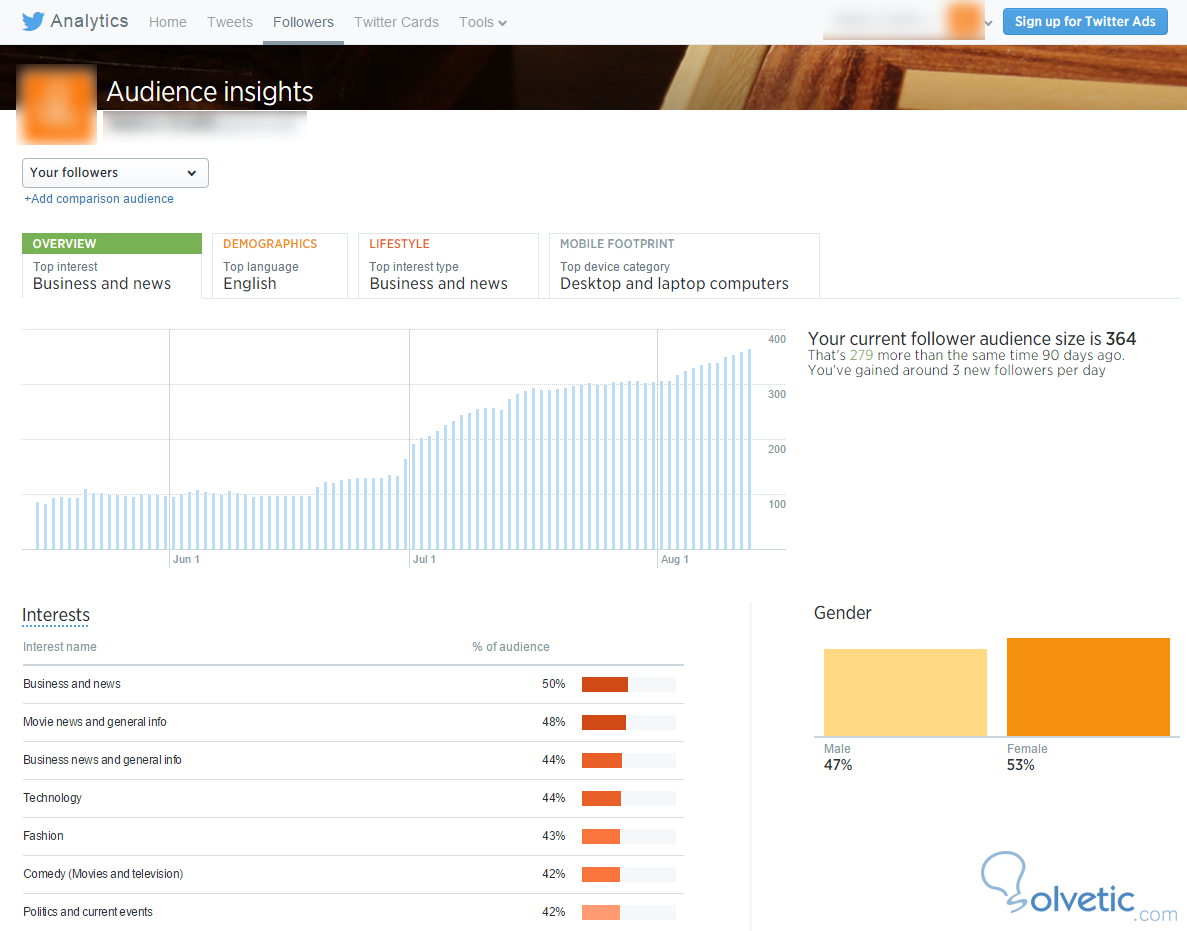Click Add comparison audience link
This screenshot has width=1187, height=931.
point(99,198)
